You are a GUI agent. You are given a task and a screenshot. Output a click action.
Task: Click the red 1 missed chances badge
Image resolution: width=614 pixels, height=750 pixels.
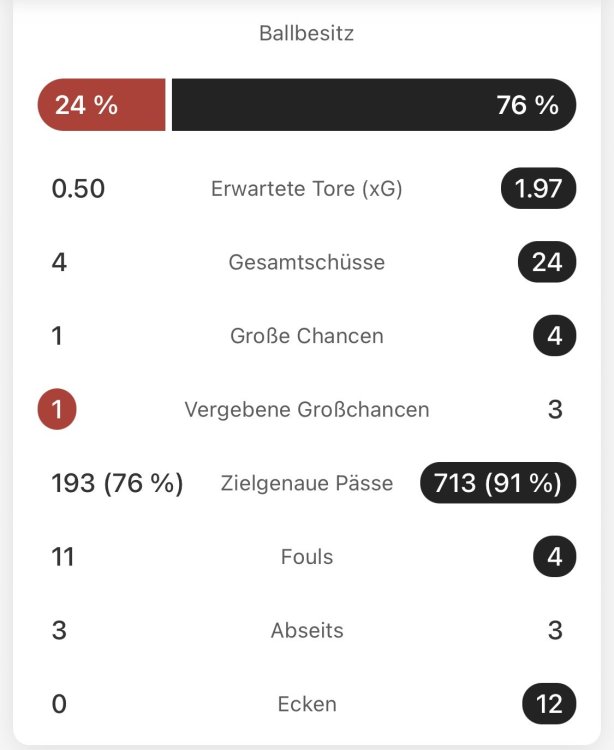(57, 409)
